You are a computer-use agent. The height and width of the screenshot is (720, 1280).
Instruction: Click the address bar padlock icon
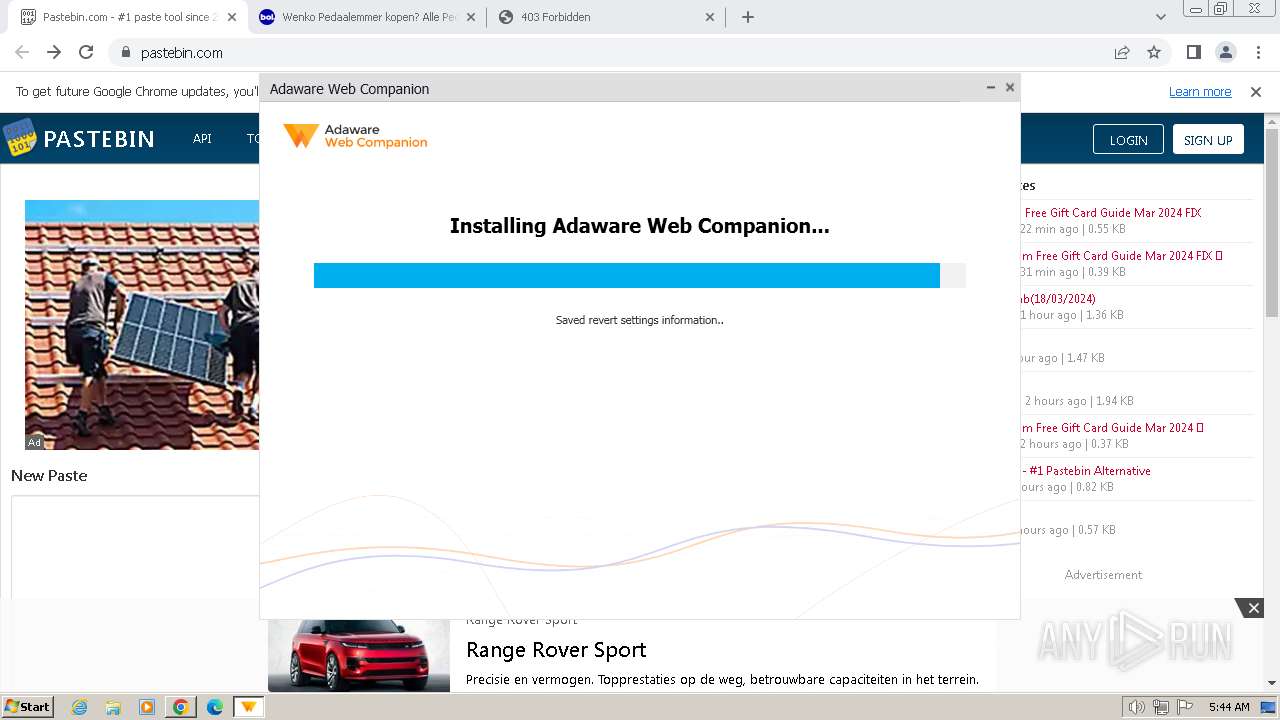click(x=125, y=52)
